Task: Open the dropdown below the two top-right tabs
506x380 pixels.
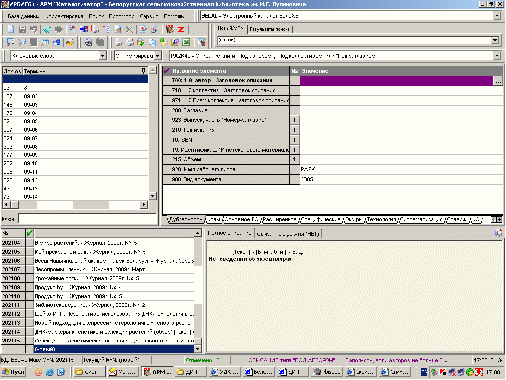Action: click(x=495, y=40)
